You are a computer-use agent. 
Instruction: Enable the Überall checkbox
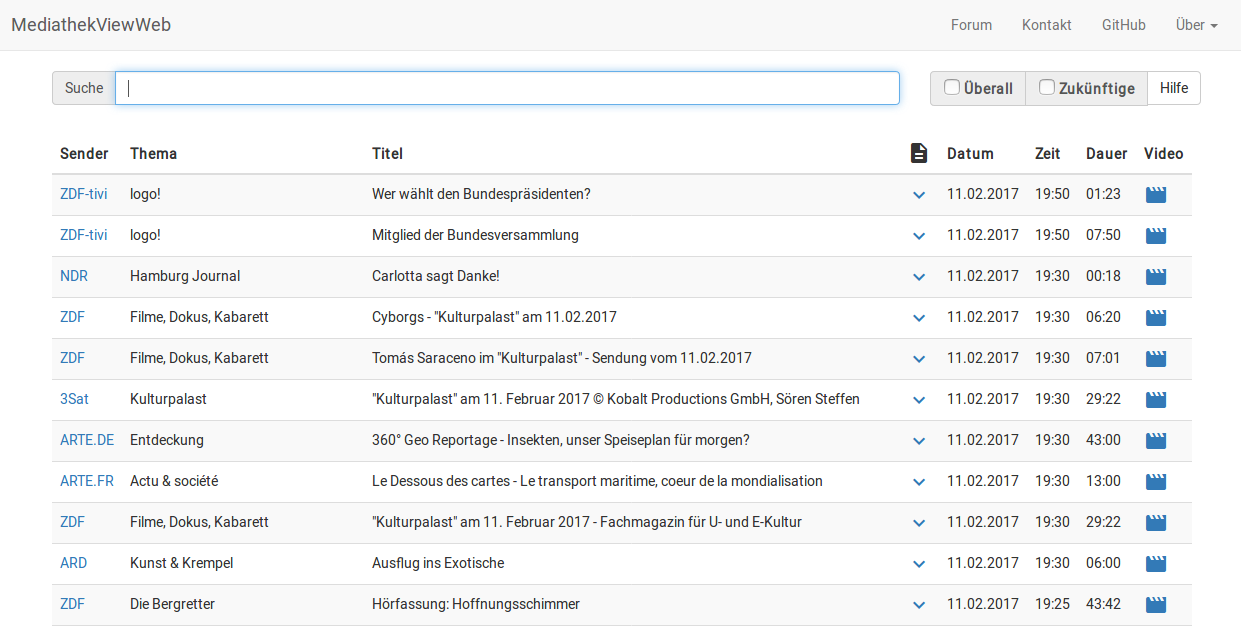coord(951,87)
